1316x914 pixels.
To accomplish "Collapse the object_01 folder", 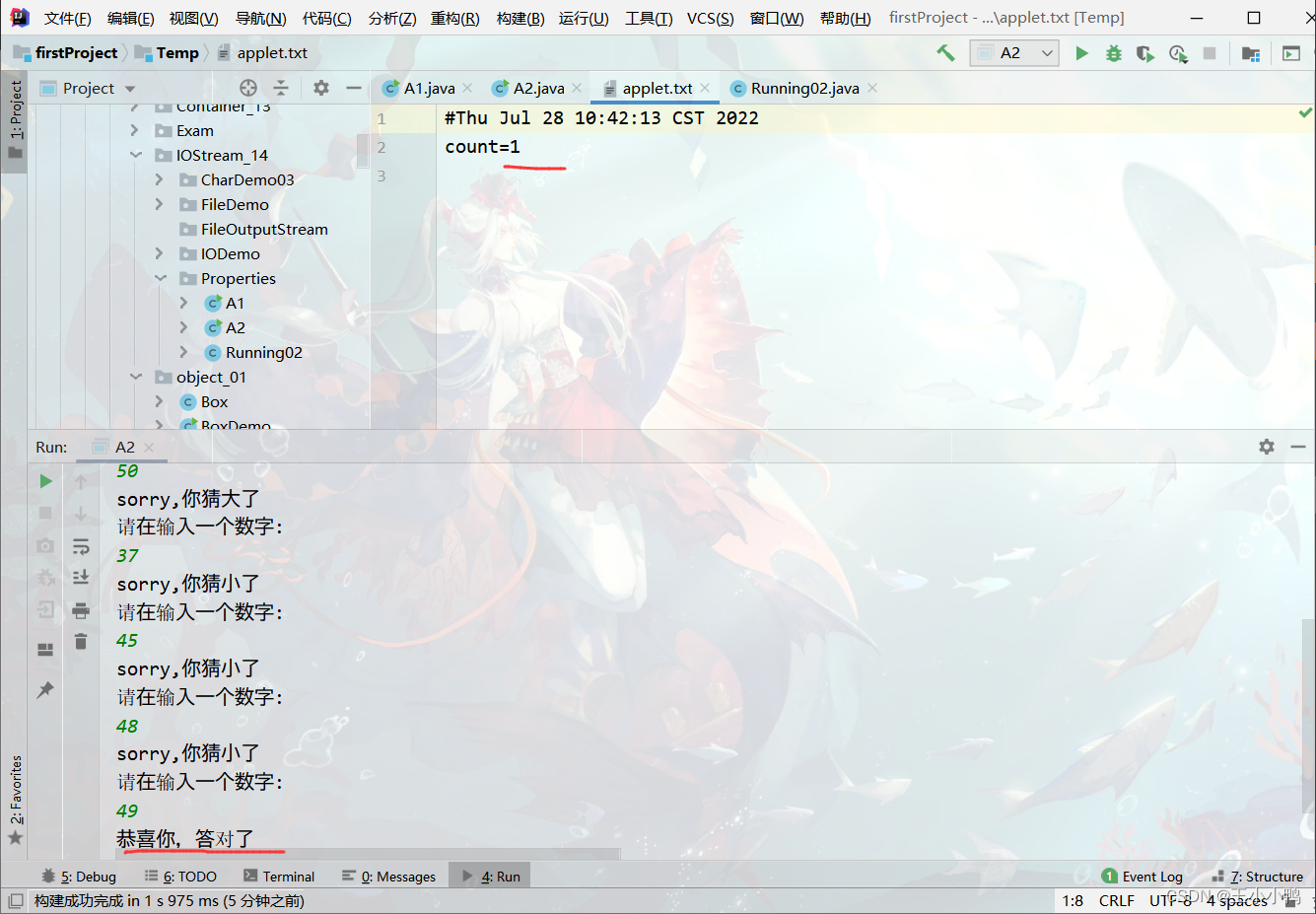I will 135,377.
